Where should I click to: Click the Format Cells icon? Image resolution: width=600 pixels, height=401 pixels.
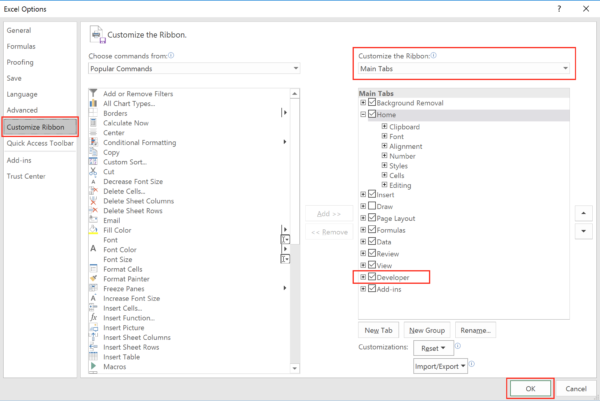93,269
